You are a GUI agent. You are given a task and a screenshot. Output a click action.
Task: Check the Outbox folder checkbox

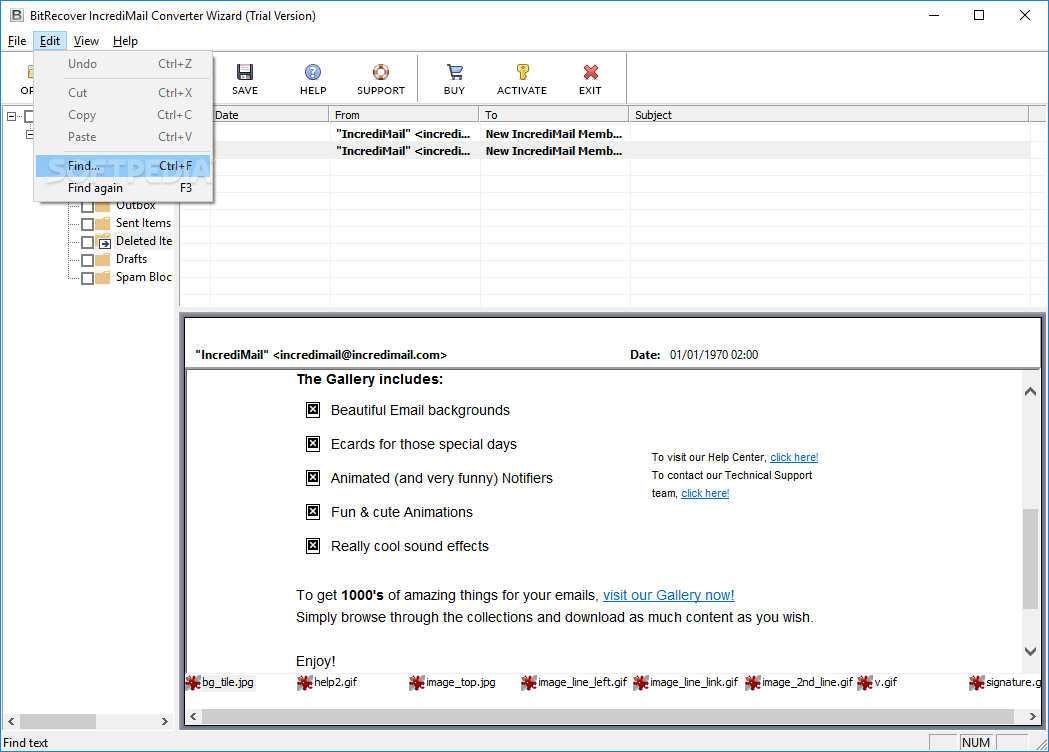pyautogui.click(x=87, y=207)
